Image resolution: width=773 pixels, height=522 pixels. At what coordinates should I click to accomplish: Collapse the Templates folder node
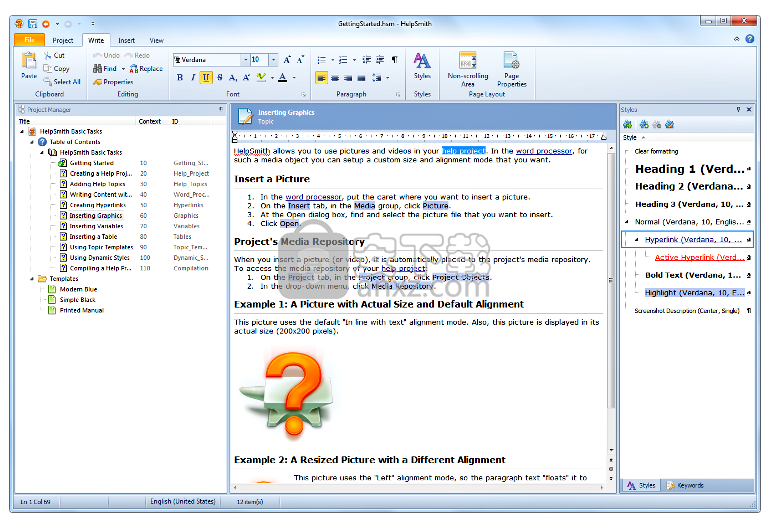(x=32, y=279)
